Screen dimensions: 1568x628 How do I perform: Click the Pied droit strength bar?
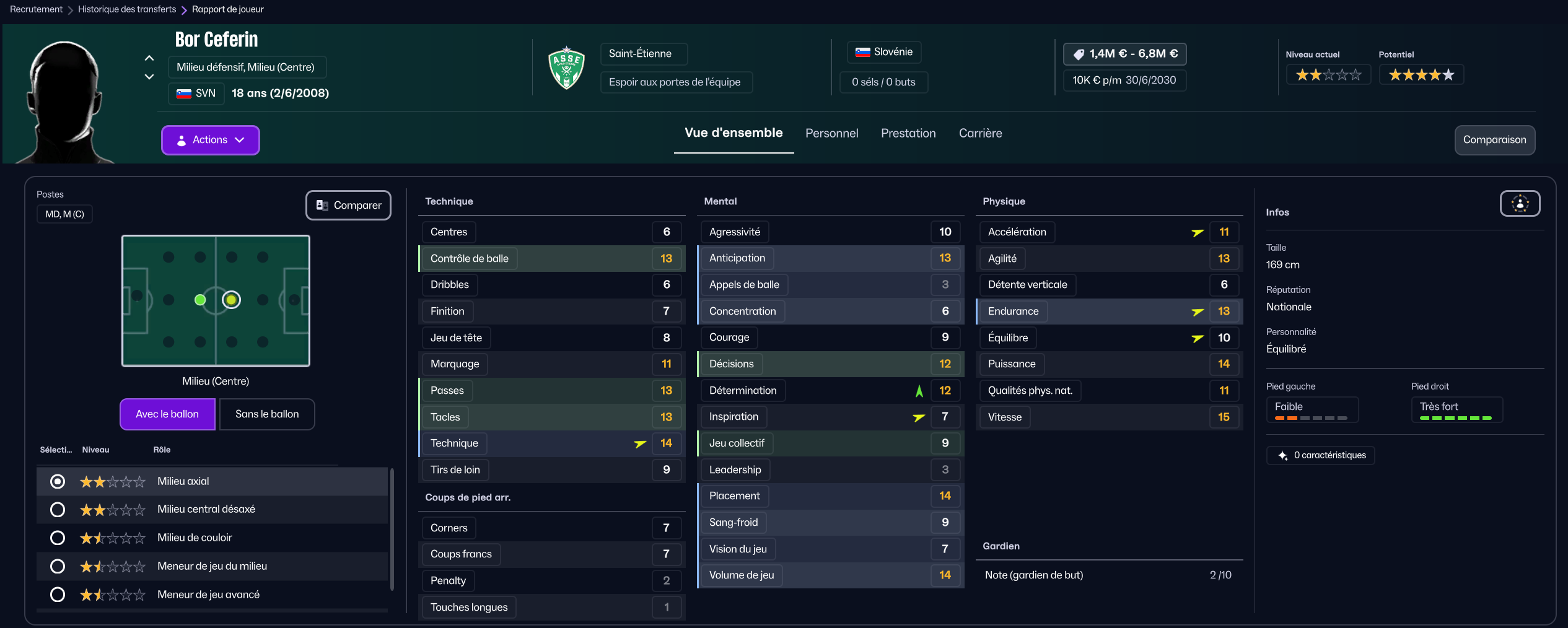(1455, 418)
